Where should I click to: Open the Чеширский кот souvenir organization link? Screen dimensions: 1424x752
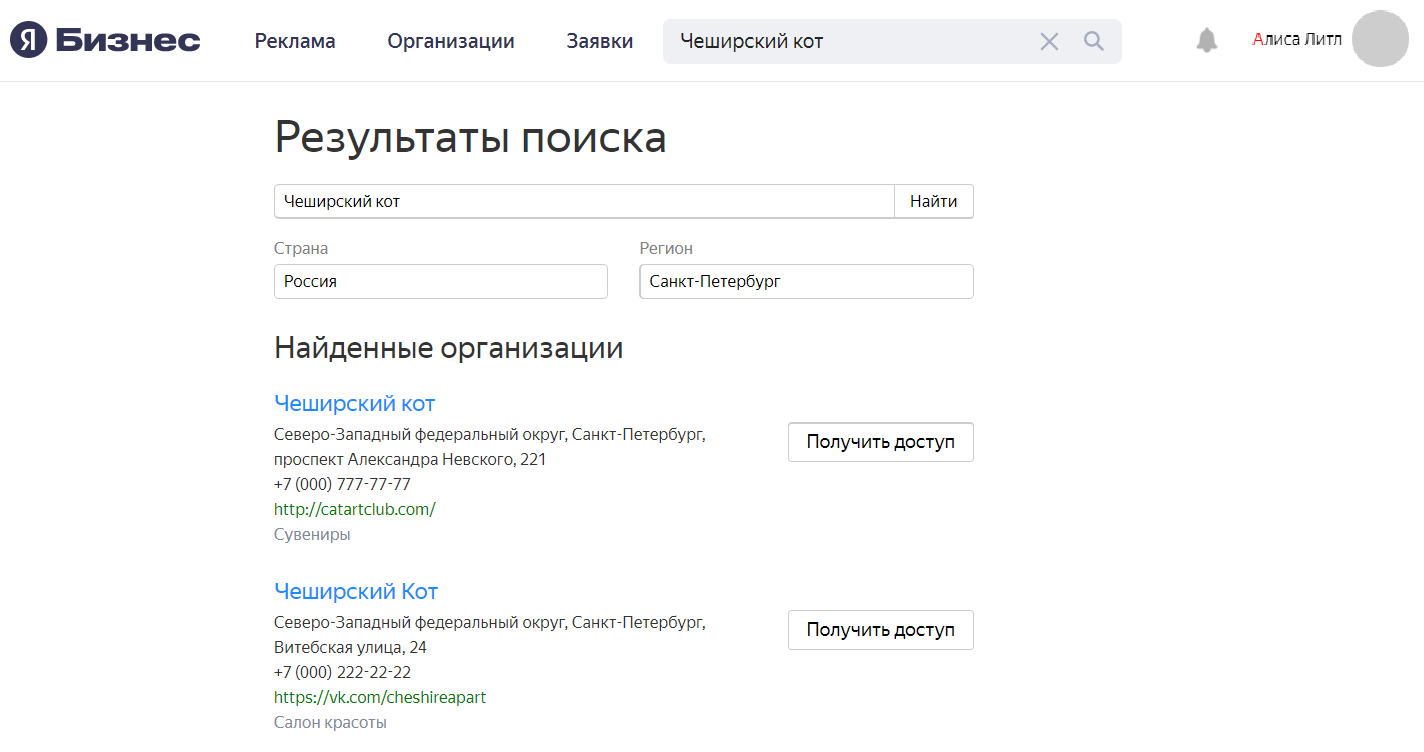[355, 403]
